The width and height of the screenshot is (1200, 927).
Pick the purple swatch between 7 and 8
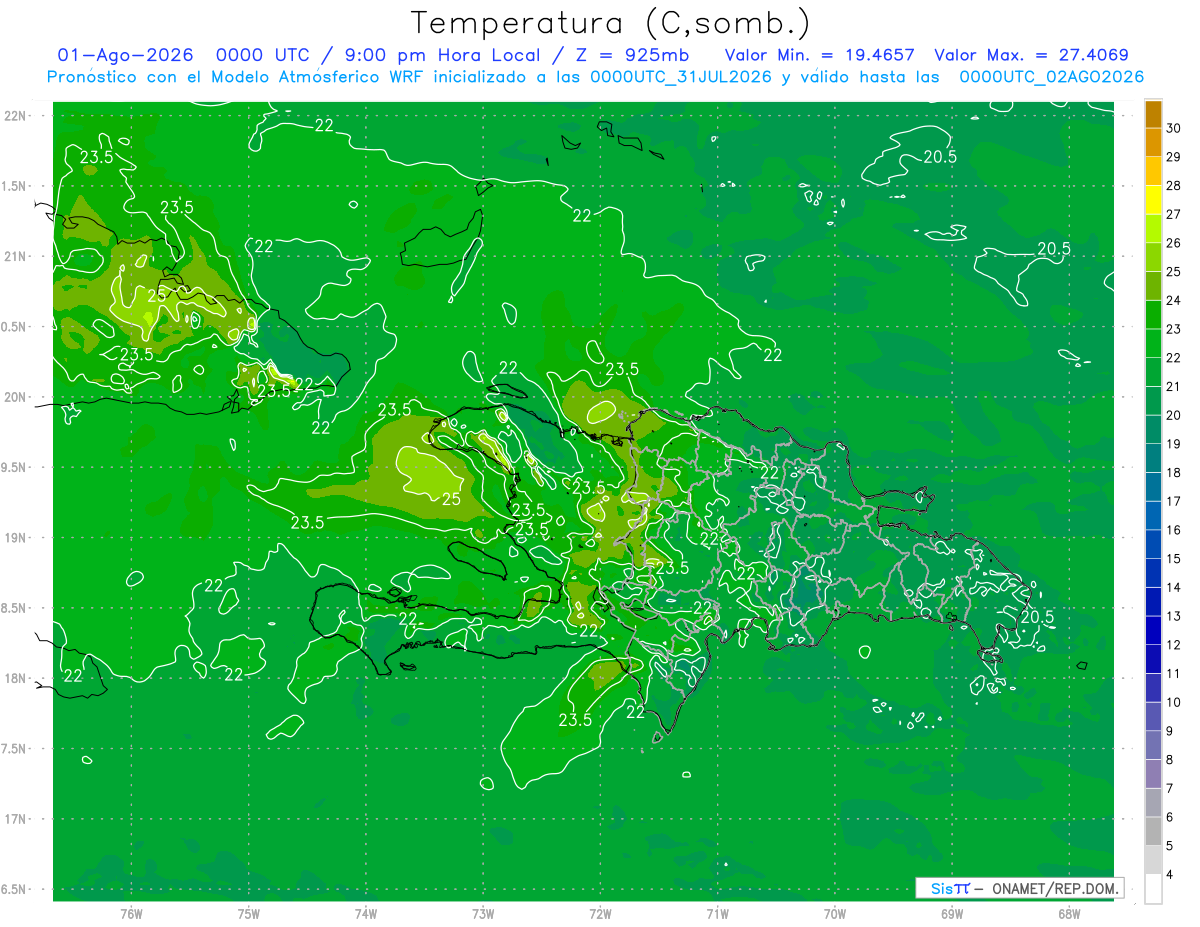click(x=1153, y=774)
